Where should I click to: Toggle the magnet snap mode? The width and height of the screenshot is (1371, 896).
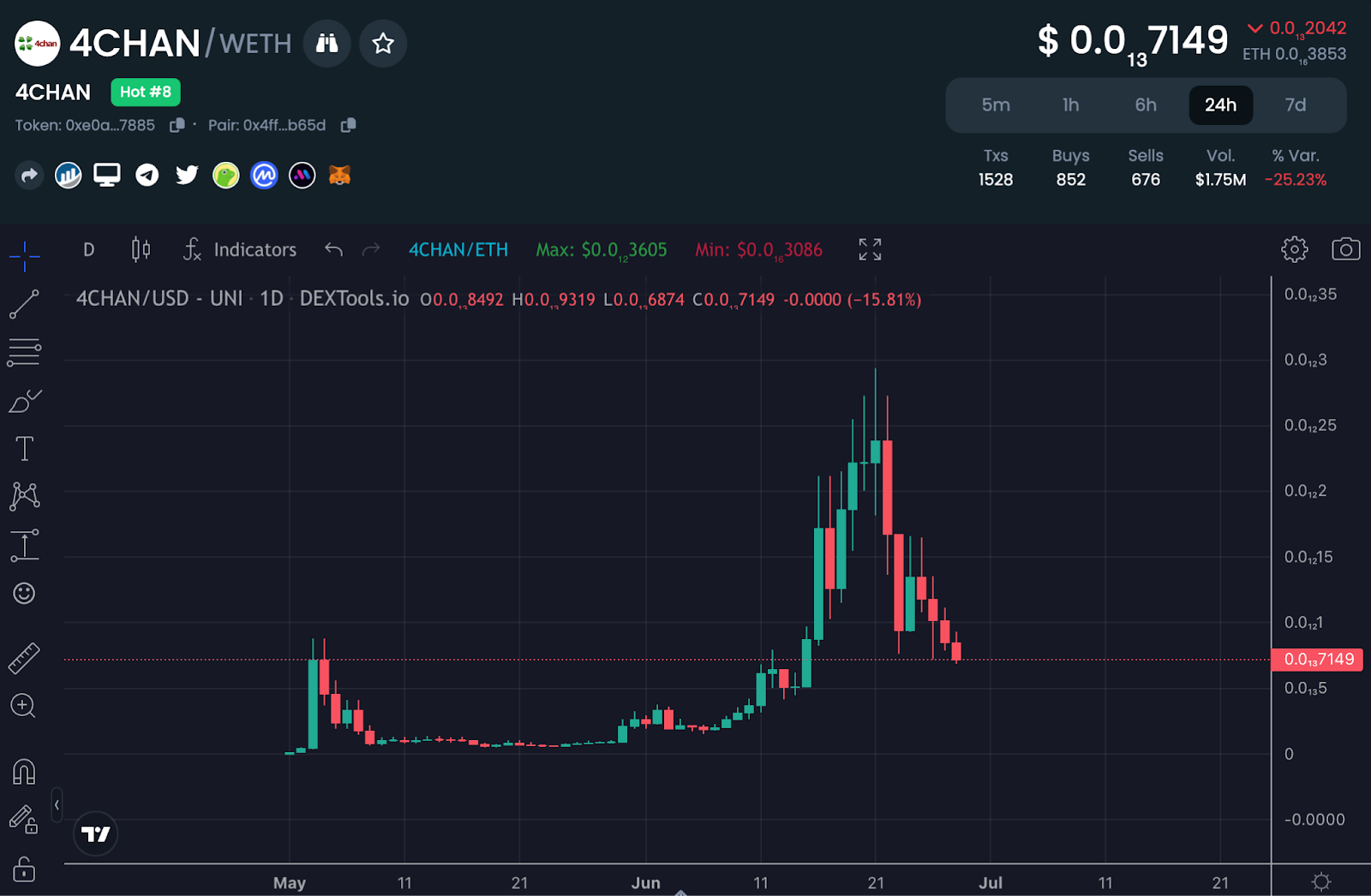pos(25,772)
